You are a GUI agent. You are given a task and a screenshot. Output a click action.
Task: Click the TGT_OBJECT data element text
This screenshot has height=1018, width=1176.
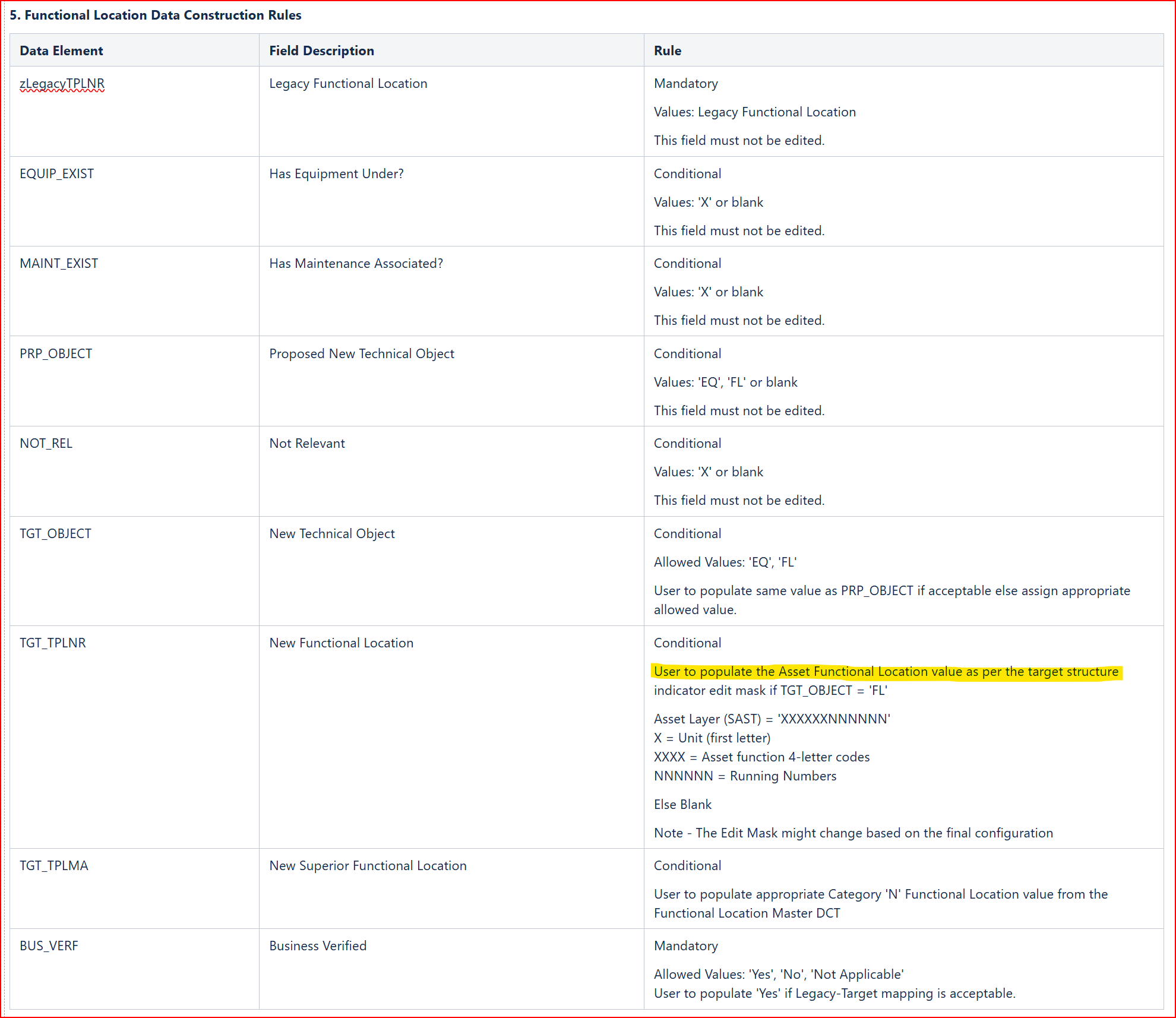point(55,533)
